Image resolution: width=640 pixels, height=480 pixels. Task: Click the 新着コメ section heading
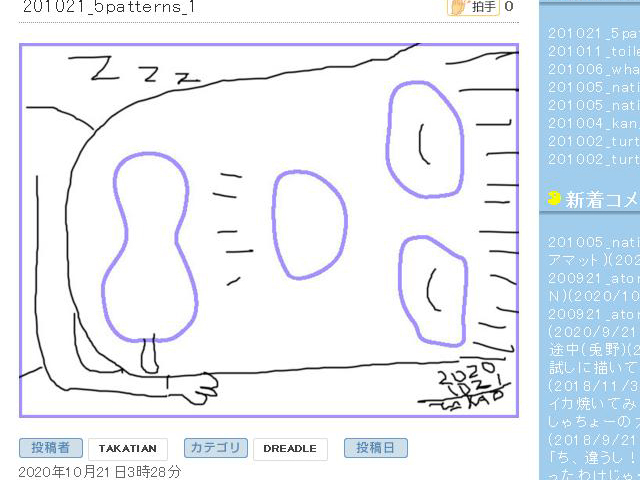(x=602, y=200)
